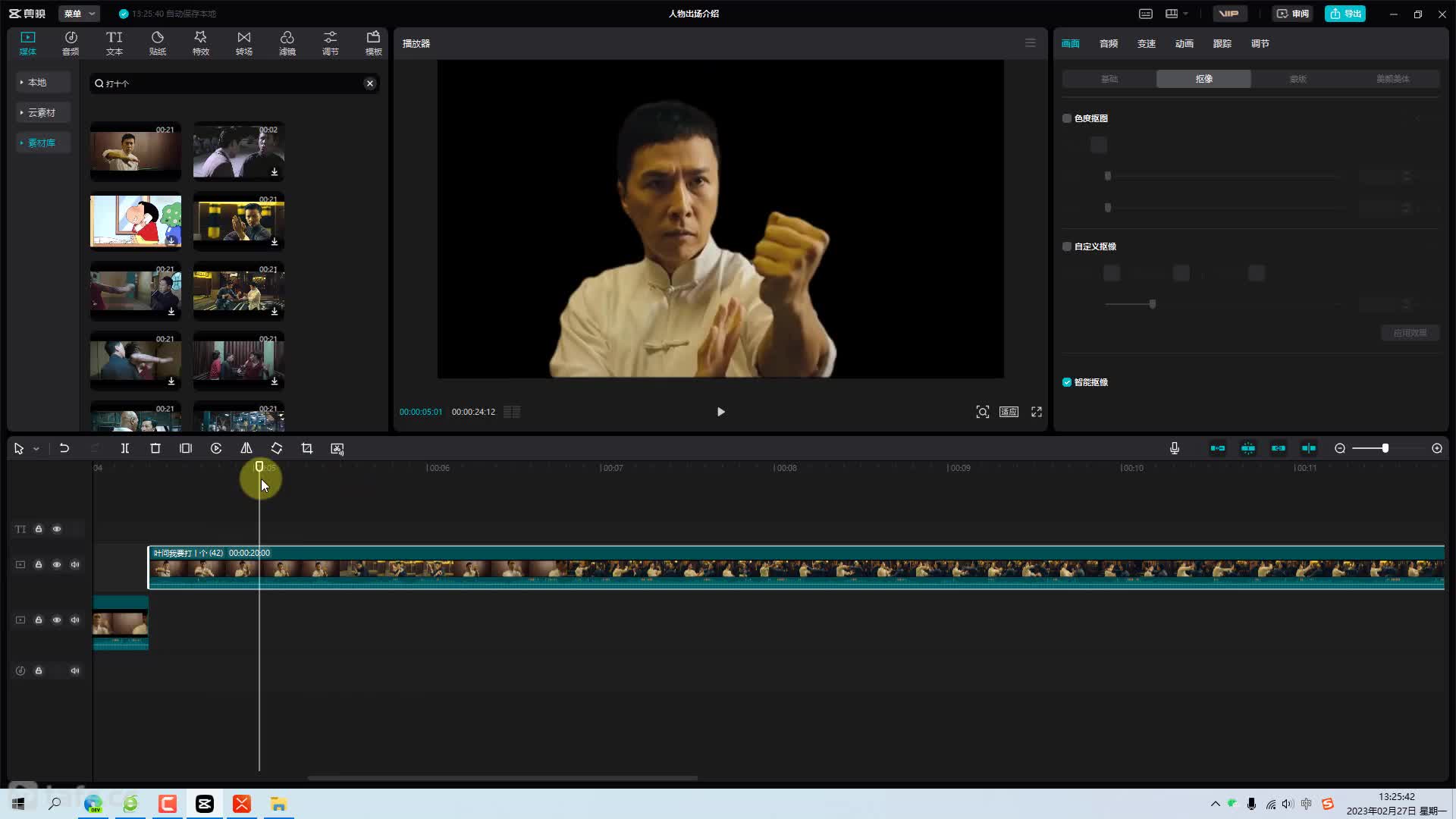Open the 模板 (Templates) panel
This screenshot has width=1456, height=819.
point(373,43)
